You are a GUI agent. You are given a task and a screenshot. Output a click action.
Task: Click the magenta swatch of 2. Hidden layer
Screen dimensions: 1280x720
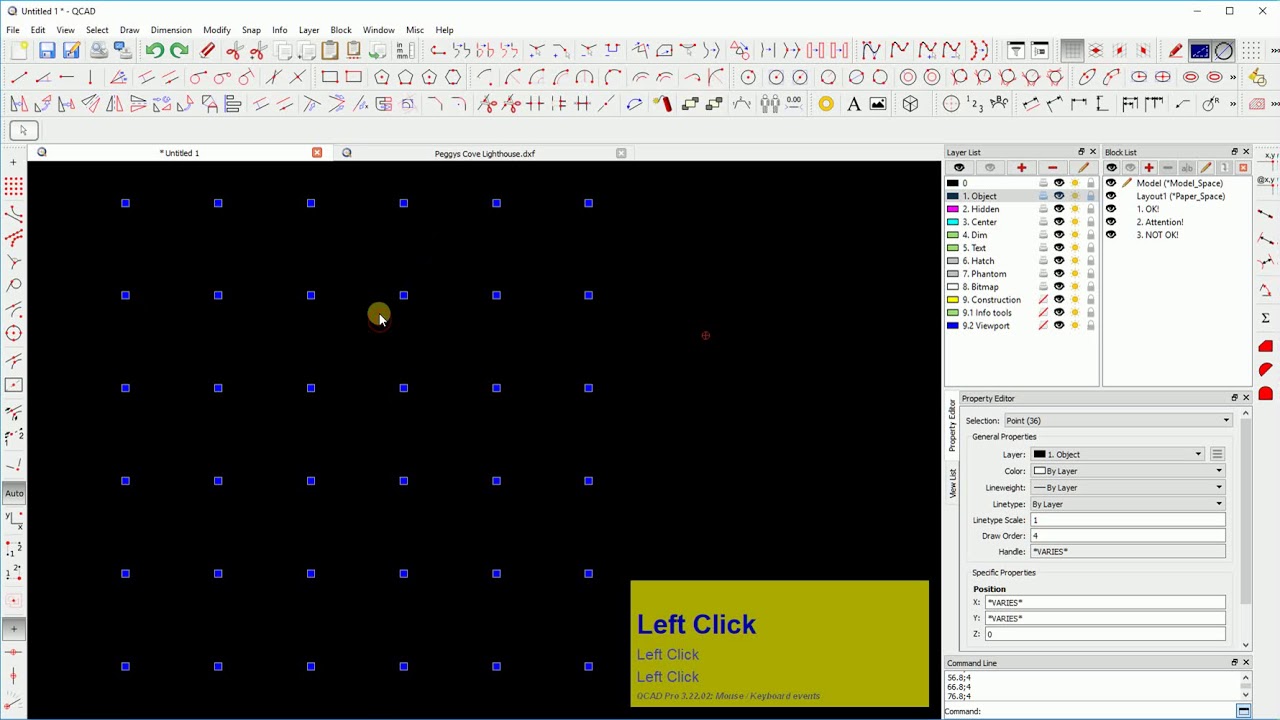click(x=953, y=209)
